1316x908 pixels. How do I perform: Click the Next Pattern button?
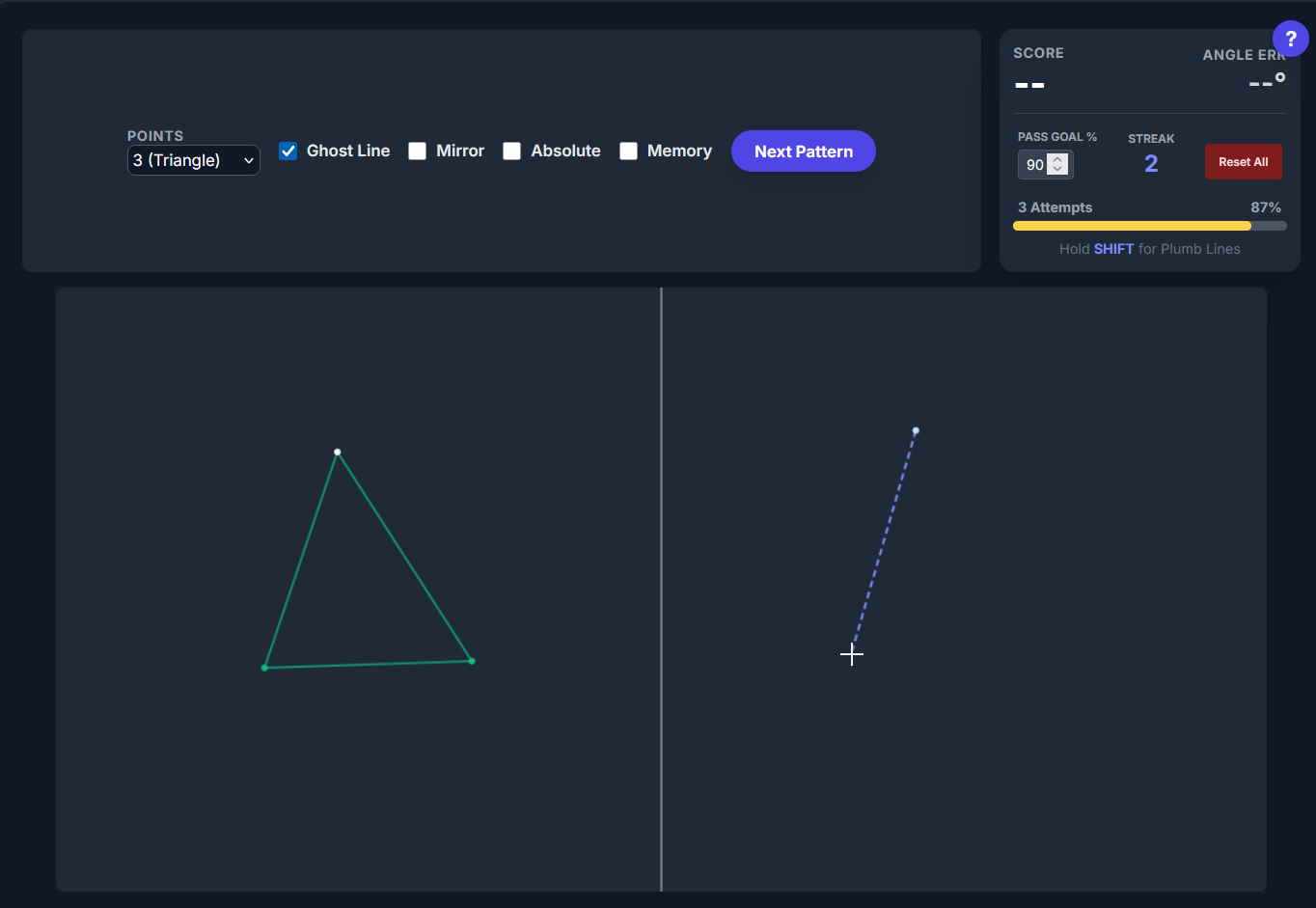click(x=804, y=151)
